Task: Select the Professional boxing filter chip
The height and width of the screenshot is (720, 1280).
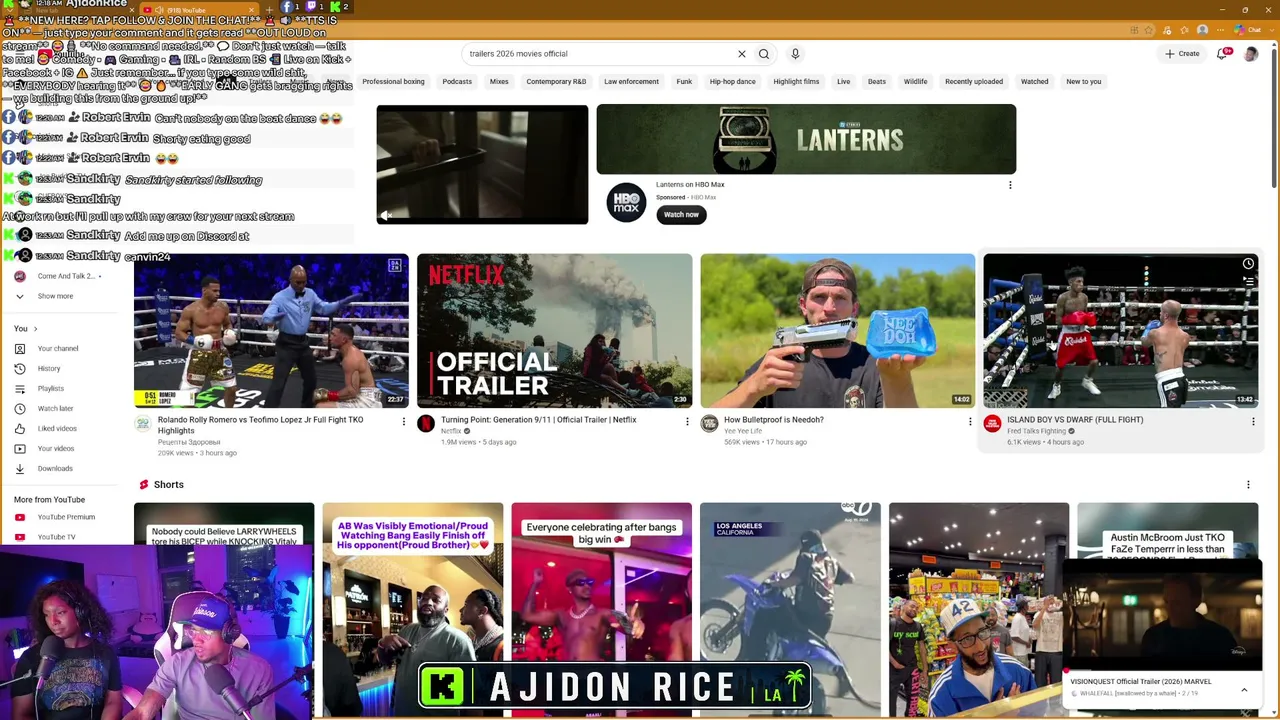Action: [x=393, y=82]
